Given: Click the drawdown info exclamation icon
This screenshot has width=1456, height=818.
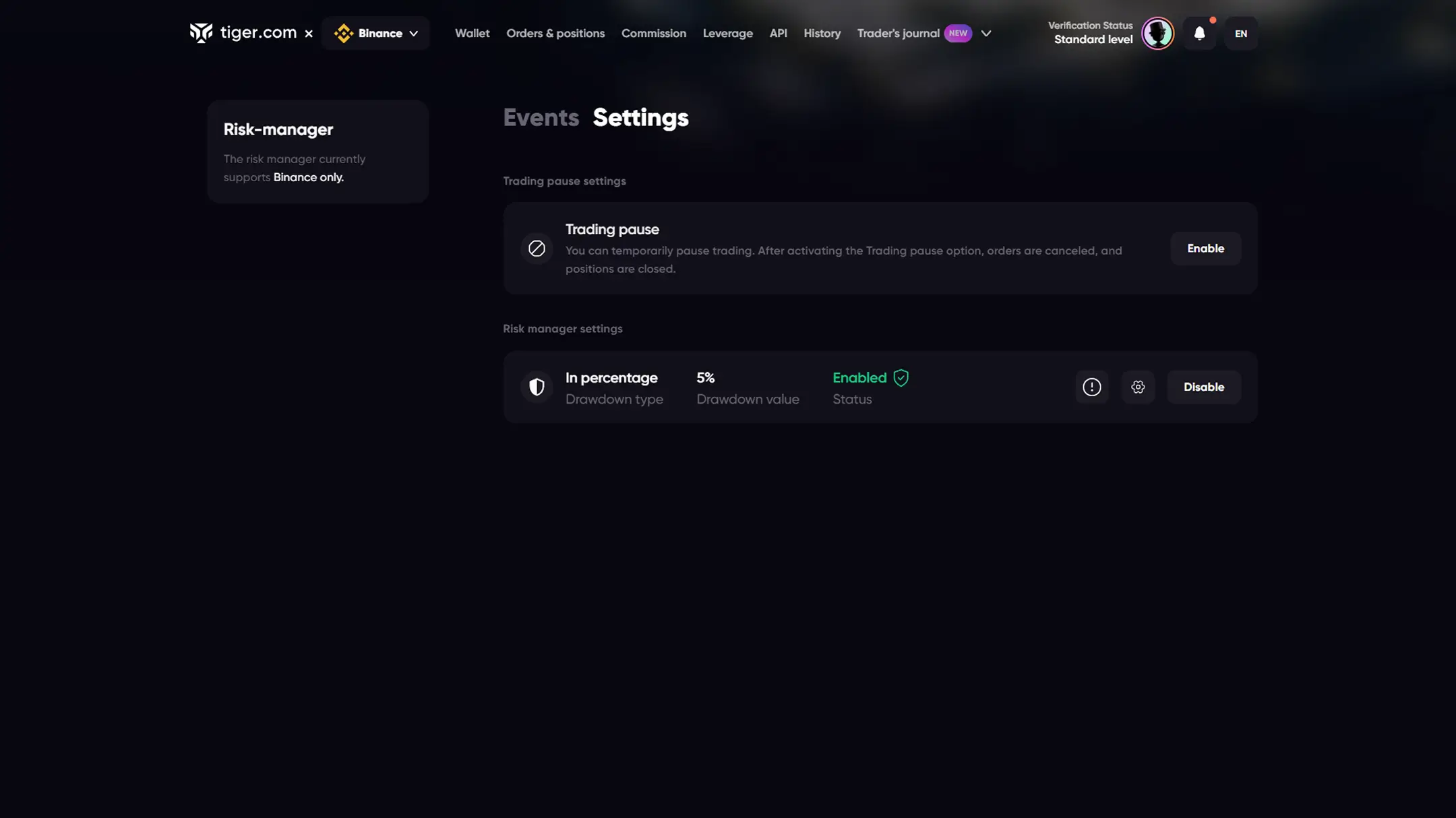Looking at the screenshot, I should (x=1091, y=387).
